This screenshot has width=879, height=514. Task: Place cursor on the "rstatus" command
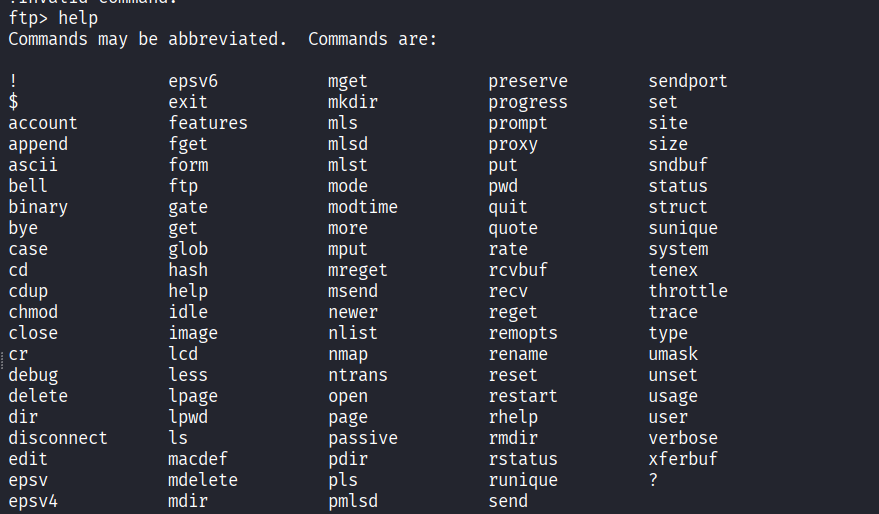click(522, 459)
